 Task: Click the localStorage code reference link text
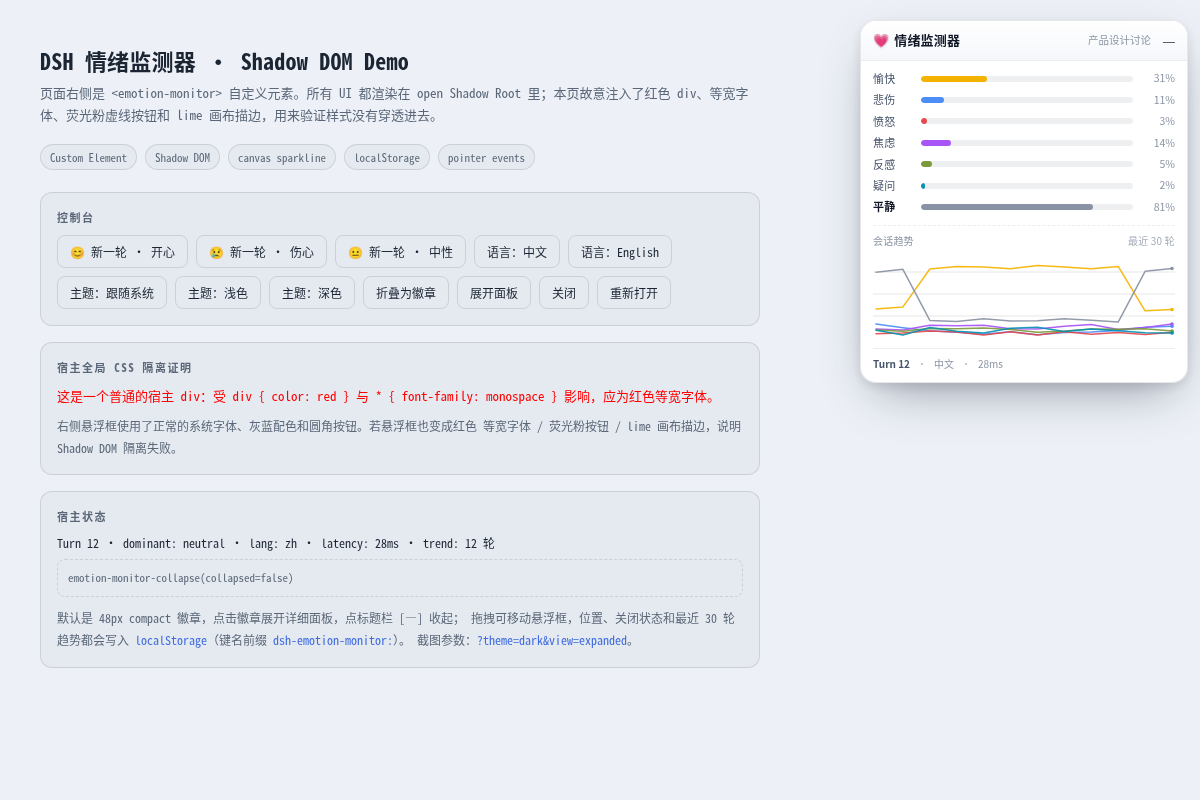tap(171, 641)
